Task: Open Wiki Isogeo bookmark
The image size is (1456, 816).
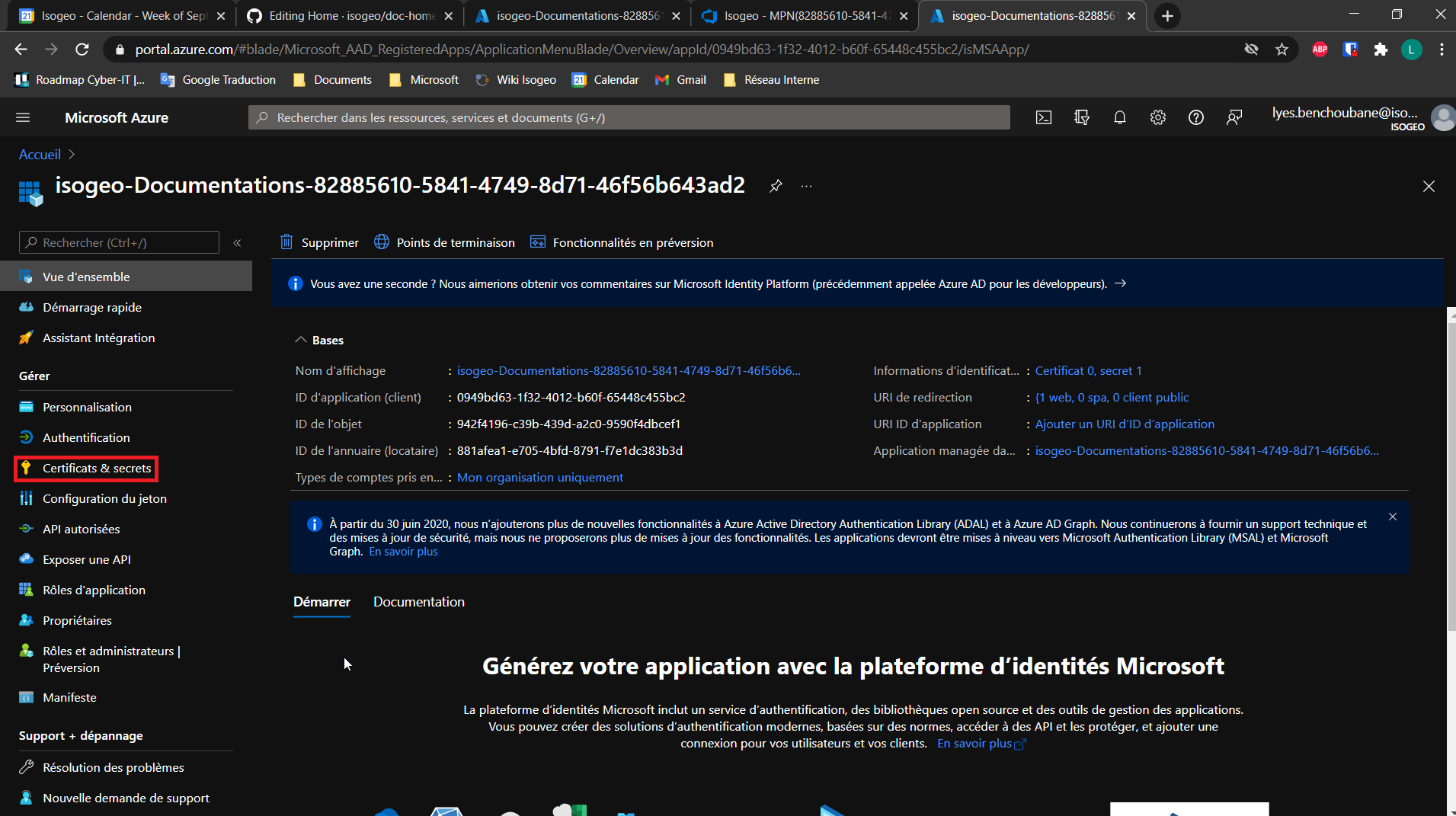Action: (x=516, y=80)
